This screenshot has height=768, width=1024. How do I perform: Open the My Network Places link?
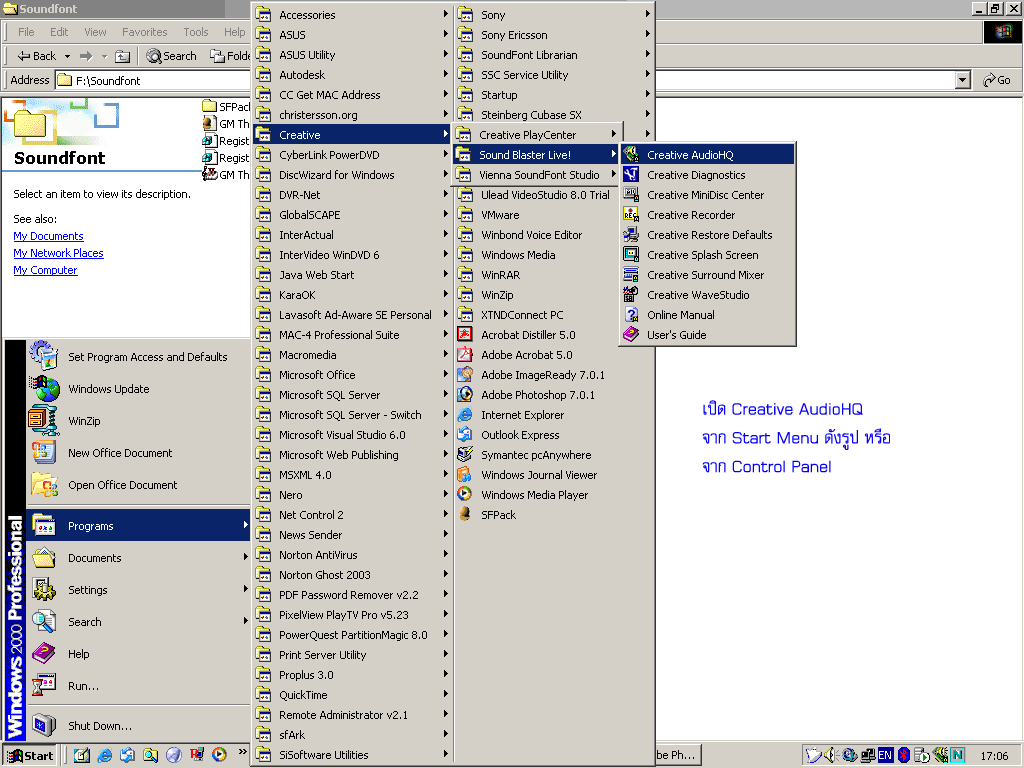point(58,253)
